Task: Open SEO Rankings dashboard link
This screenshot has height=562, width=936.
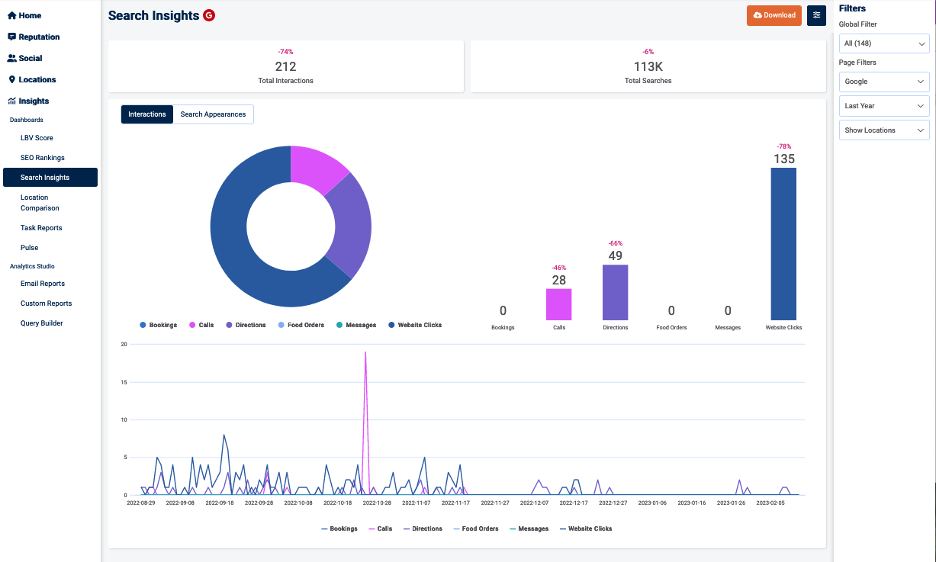Action: click(42, 157)
